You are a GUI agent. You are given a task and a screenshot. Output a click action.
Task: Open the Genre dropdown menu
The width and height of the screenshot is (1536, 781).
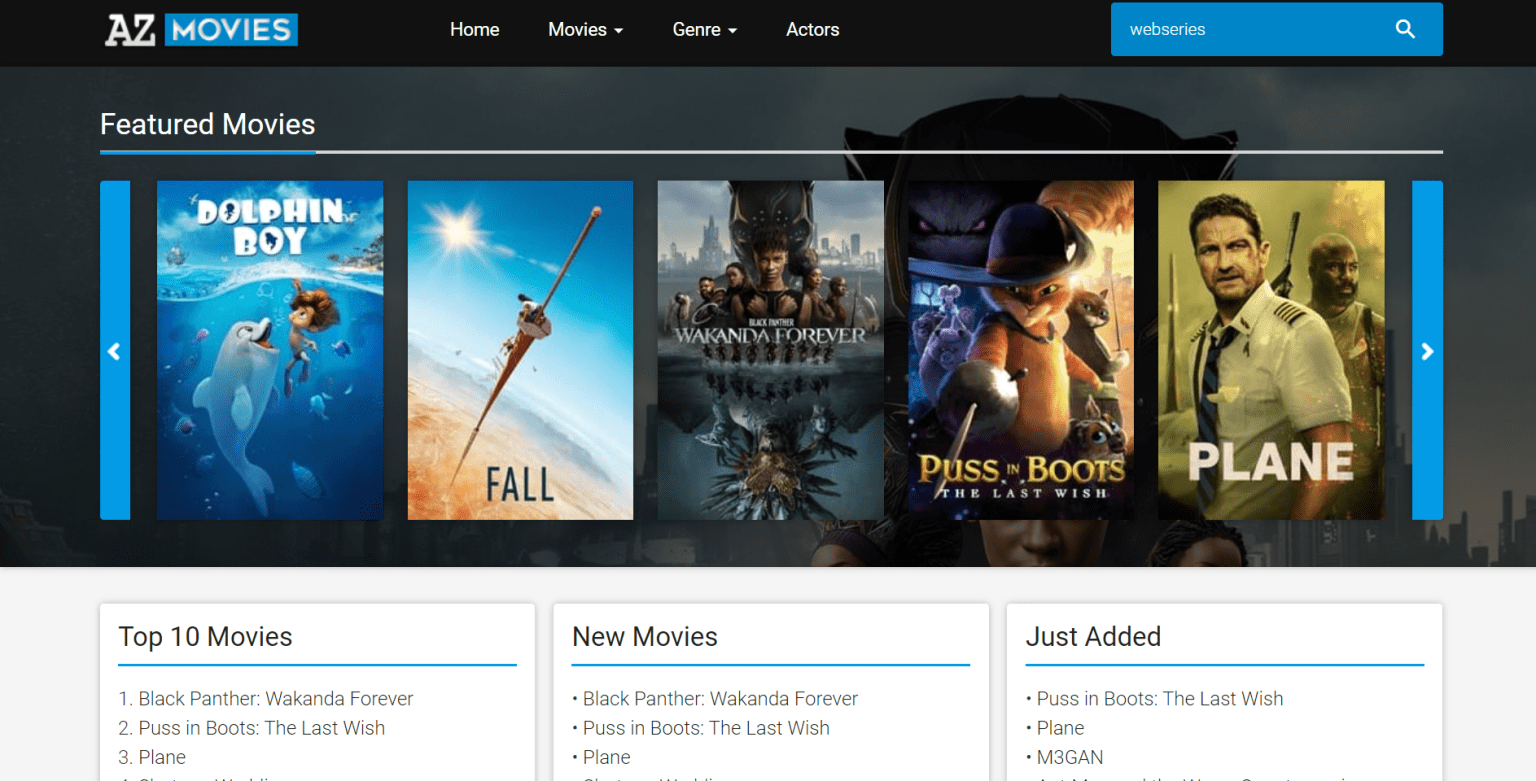pyautogui.click(x=703, y=29)
